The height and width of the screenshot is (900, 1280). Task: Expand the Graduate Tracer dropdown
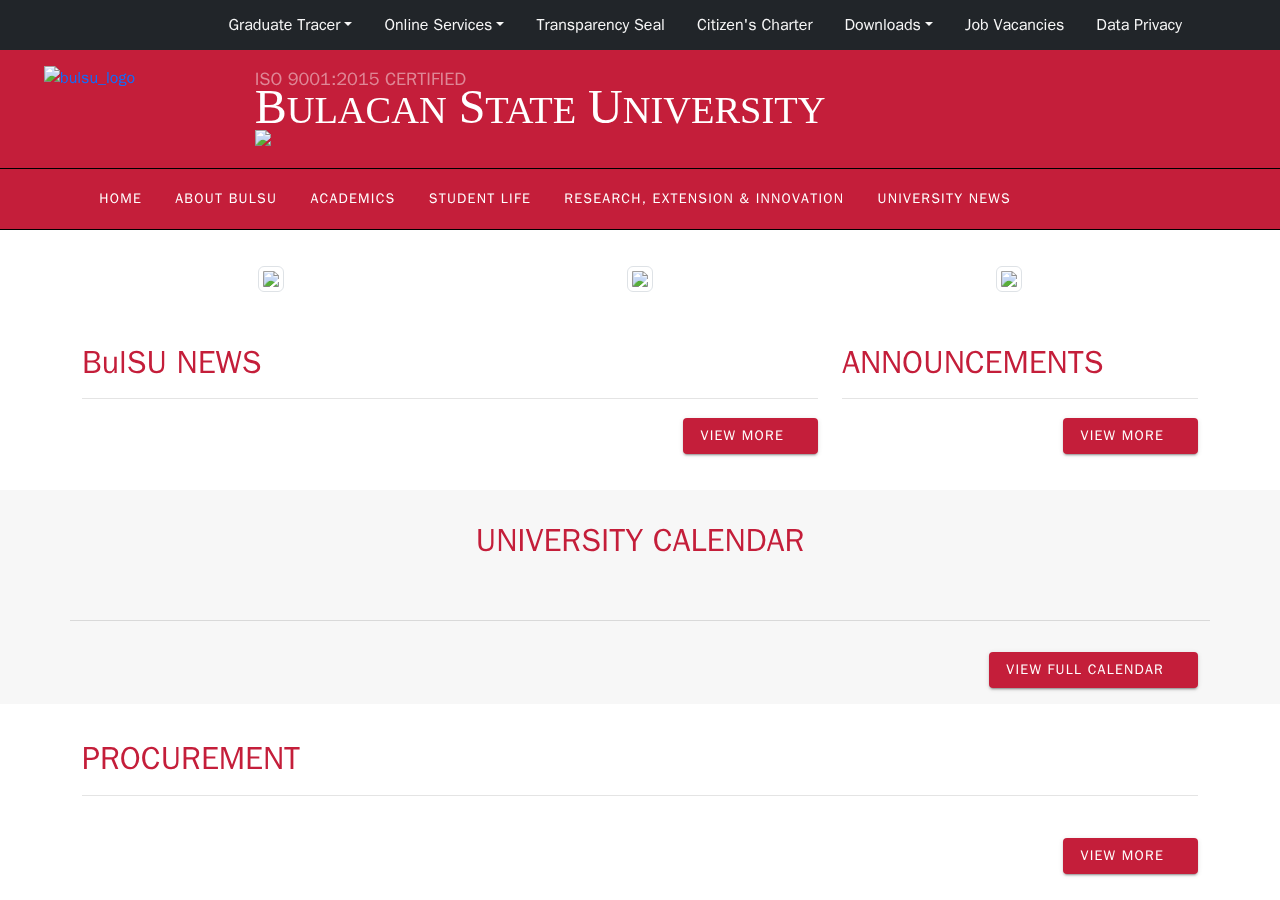coord(290,25)
